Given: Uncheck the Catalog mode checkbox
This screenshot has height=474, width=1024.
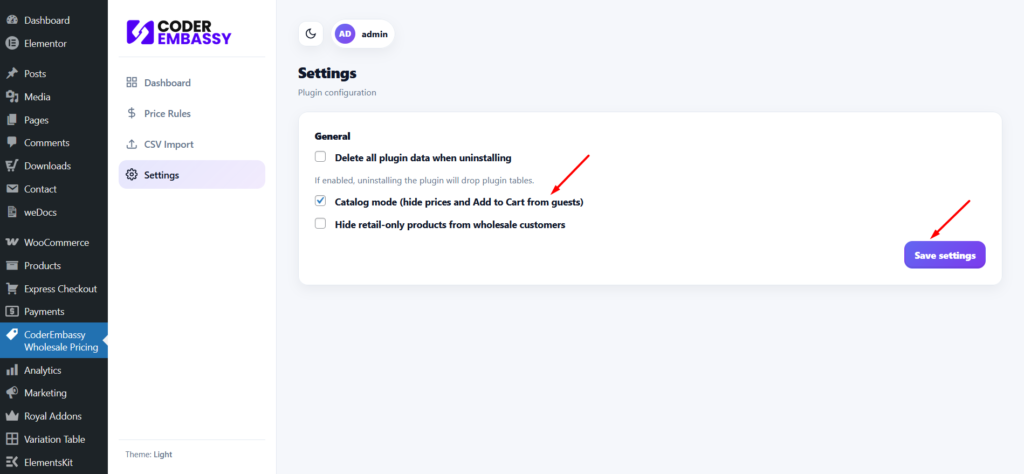Looking at the screenshot, I should (321, 201).
